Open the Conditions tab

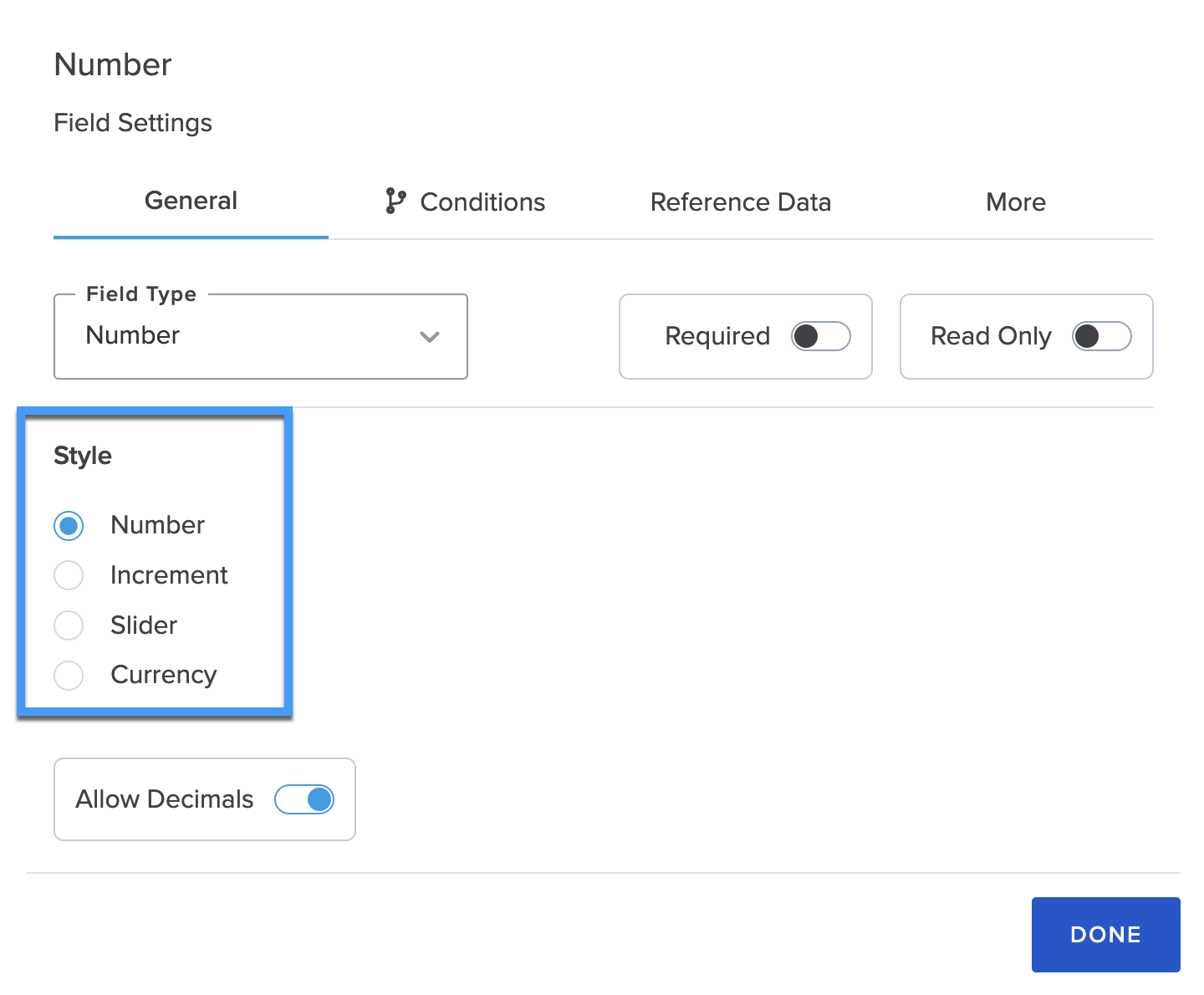(x=465, y=202)
